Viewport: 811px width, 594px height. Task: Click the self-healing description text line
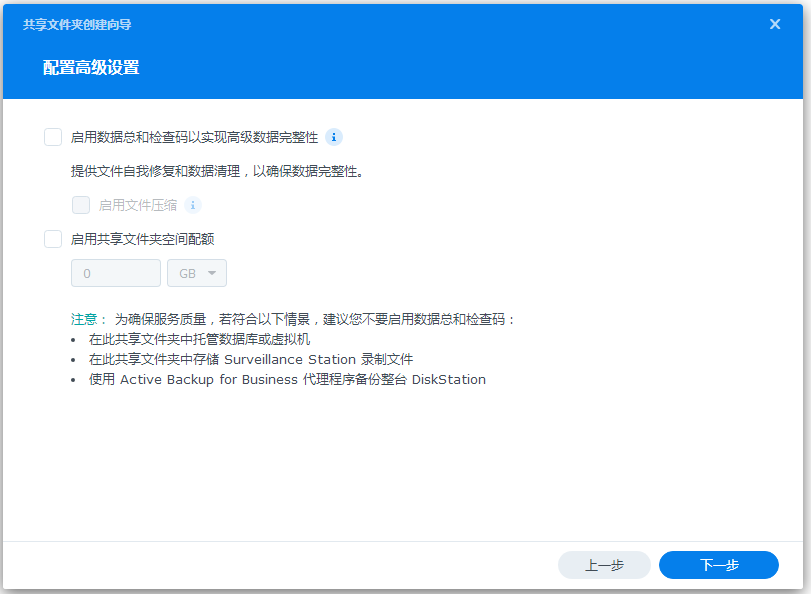pos(216,171)
